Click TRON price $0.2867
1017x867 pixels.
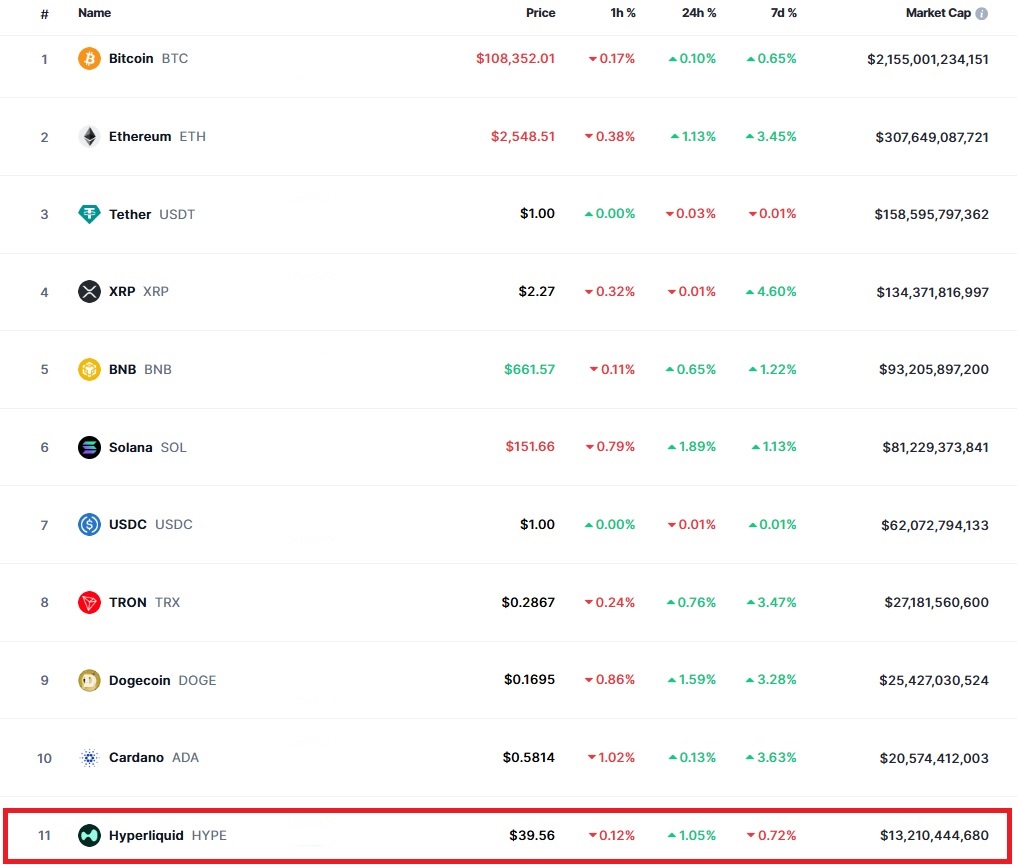(x=528, y=602)
